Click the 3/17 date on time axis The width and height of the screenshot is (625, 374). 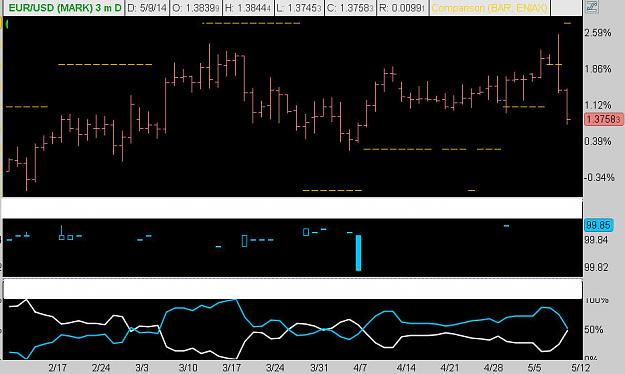(x=231, y=367)
